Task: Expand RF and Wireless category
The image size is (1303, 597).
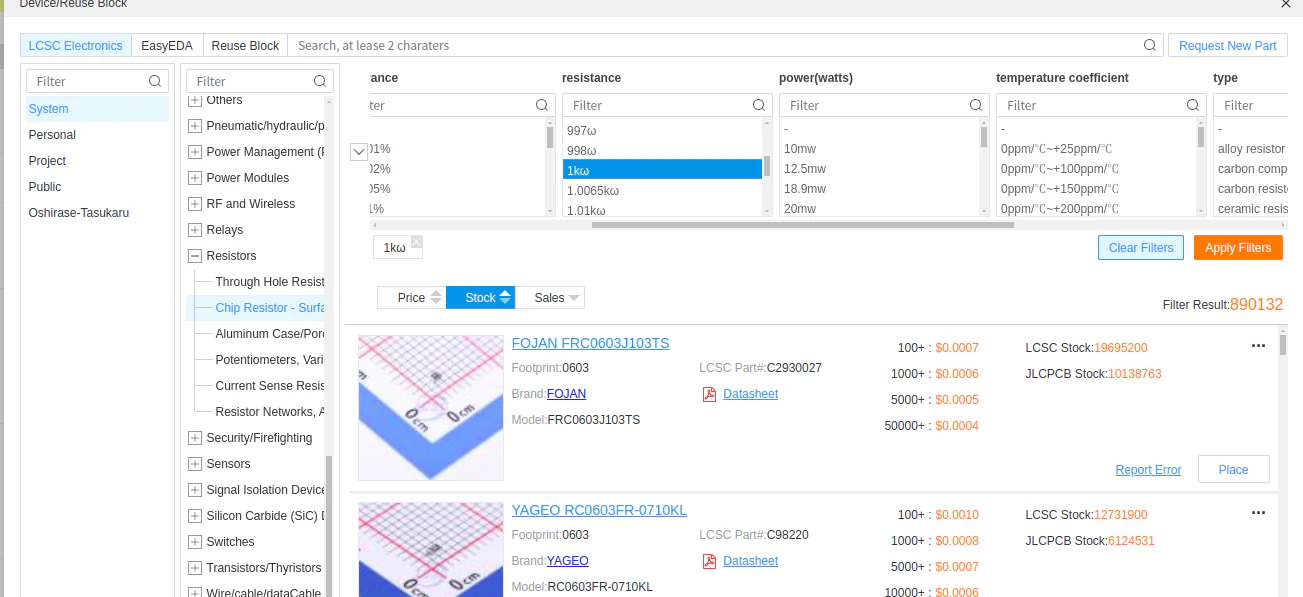Action: [195, 204]
